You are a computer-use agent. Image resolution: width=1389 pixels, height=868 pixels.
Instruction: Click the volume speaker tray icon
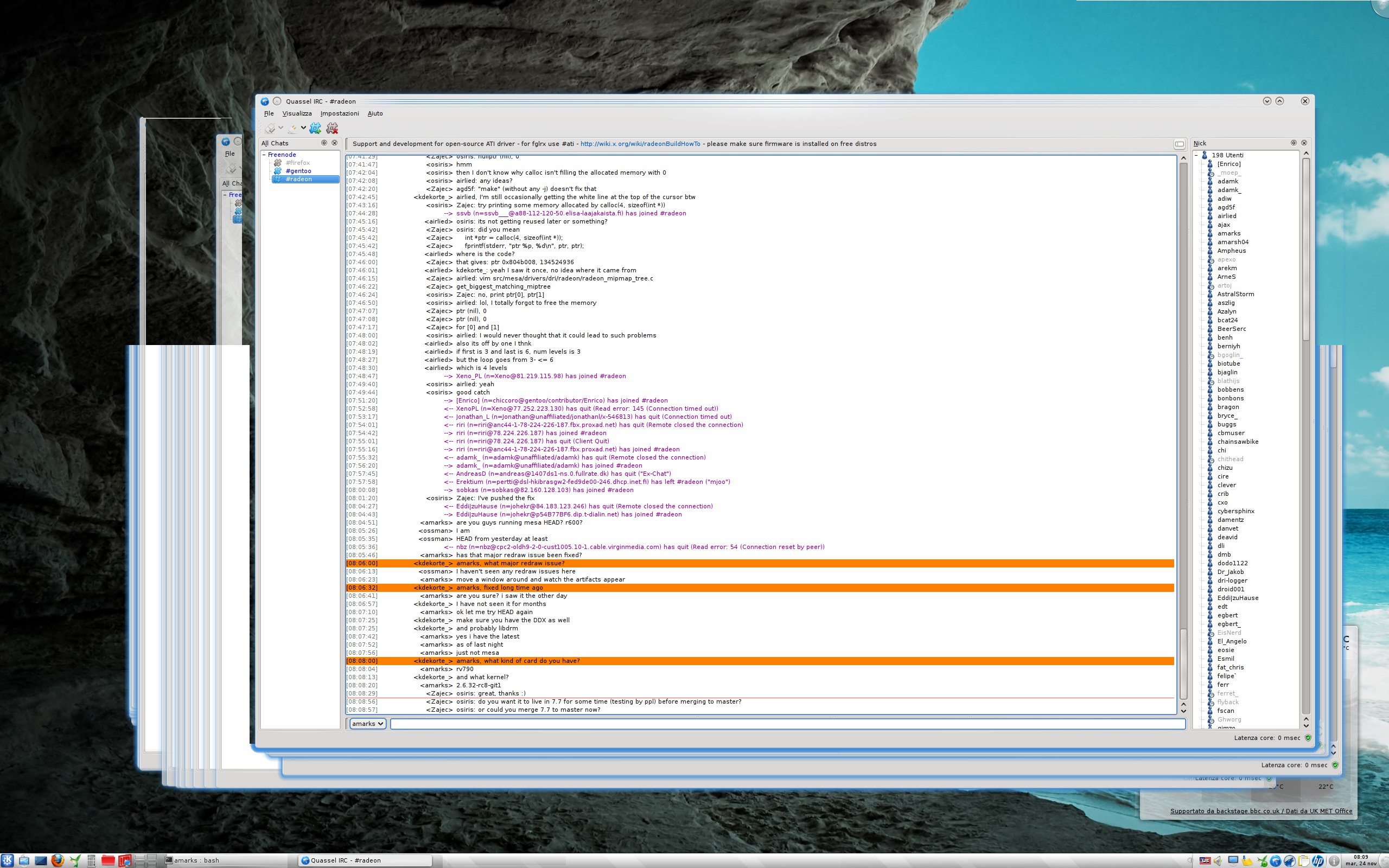1218,860
